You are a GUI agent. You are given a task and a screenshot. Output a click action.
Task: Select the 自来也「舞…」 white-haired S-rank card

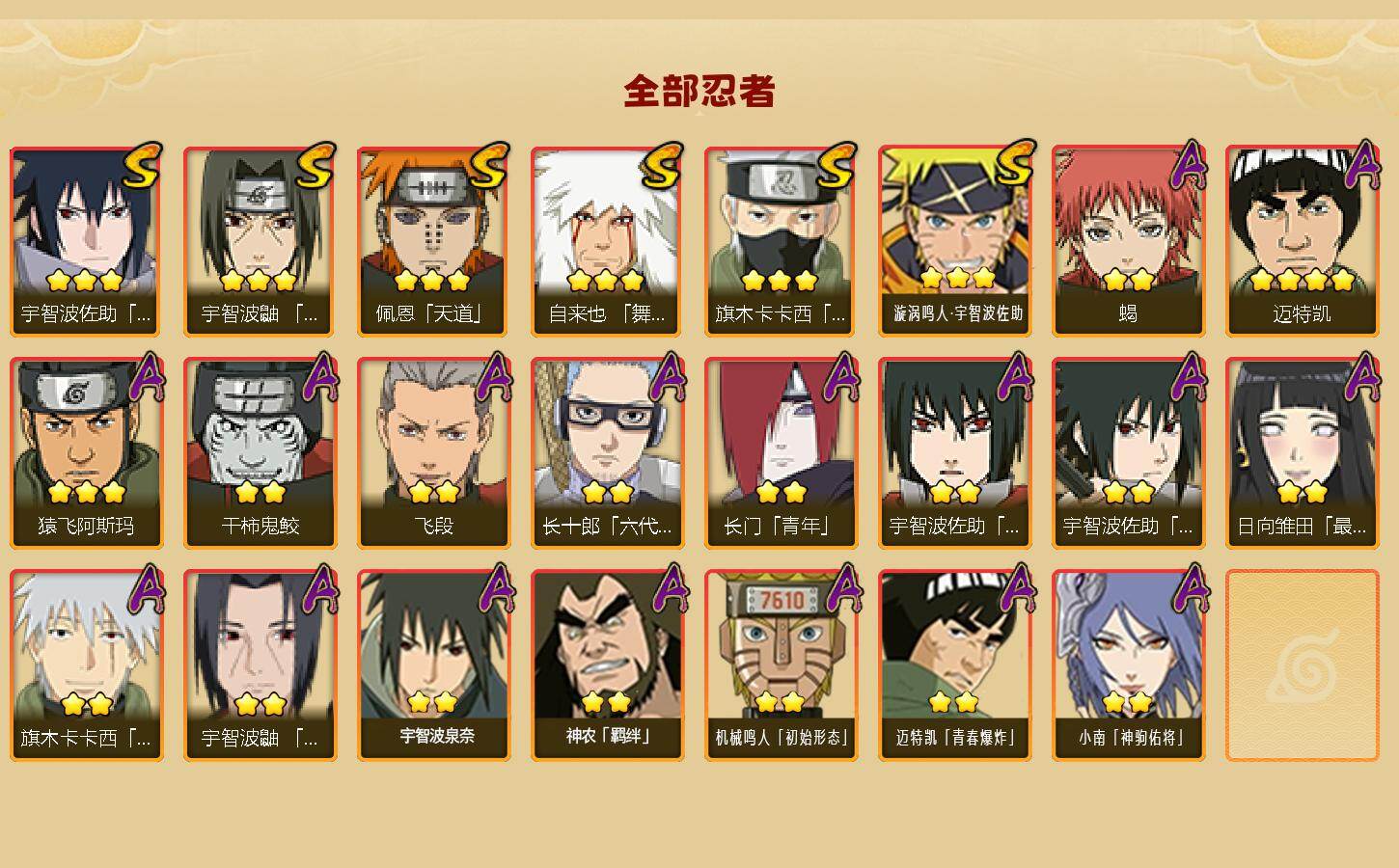coord(607,241)
